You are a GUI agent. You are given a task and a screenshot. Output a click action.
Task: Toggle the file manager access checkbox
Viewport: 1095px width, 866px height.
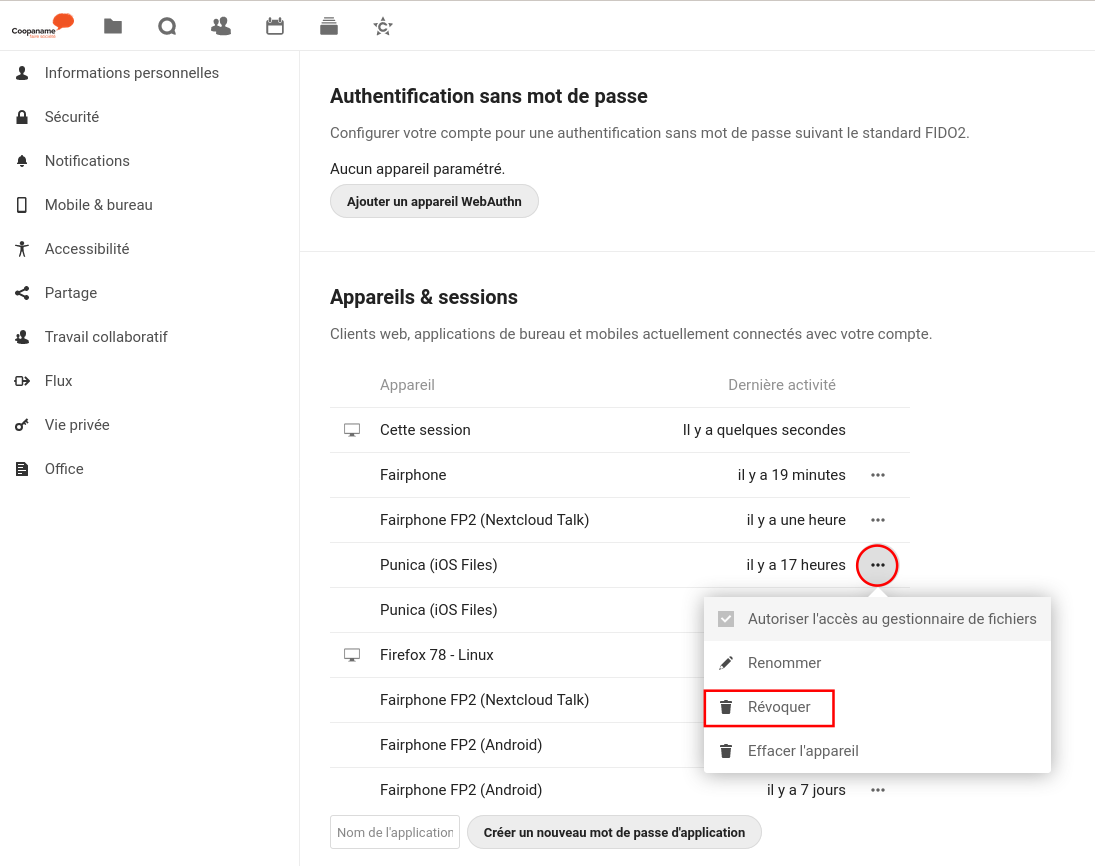(726, 619)
